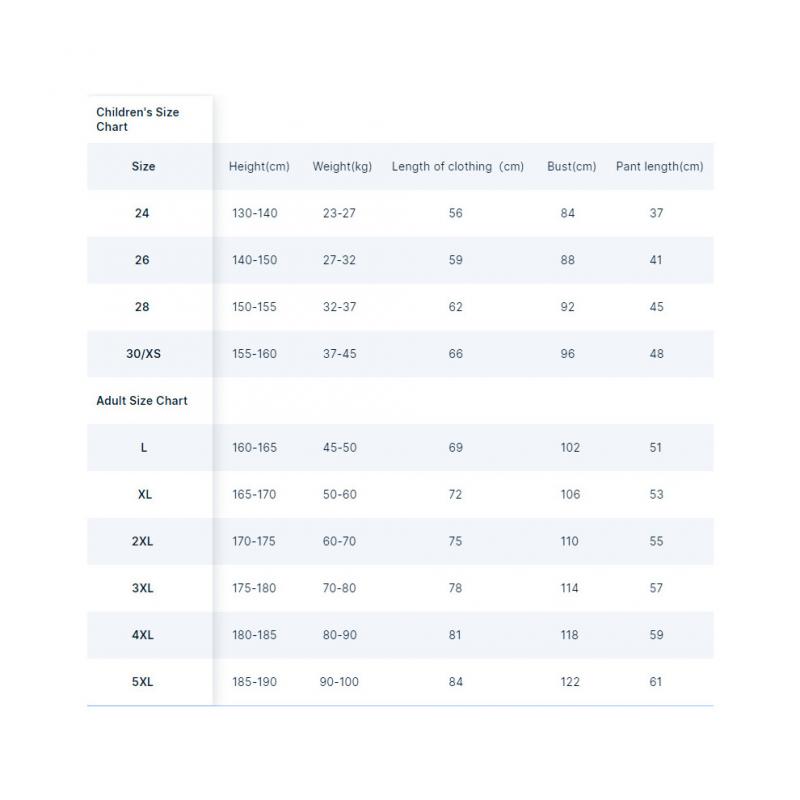Image resolution: width=800 pixels, height=800 pixels.
Task: Click the Pant length(cm) header
Action: [x=659, y=167]
